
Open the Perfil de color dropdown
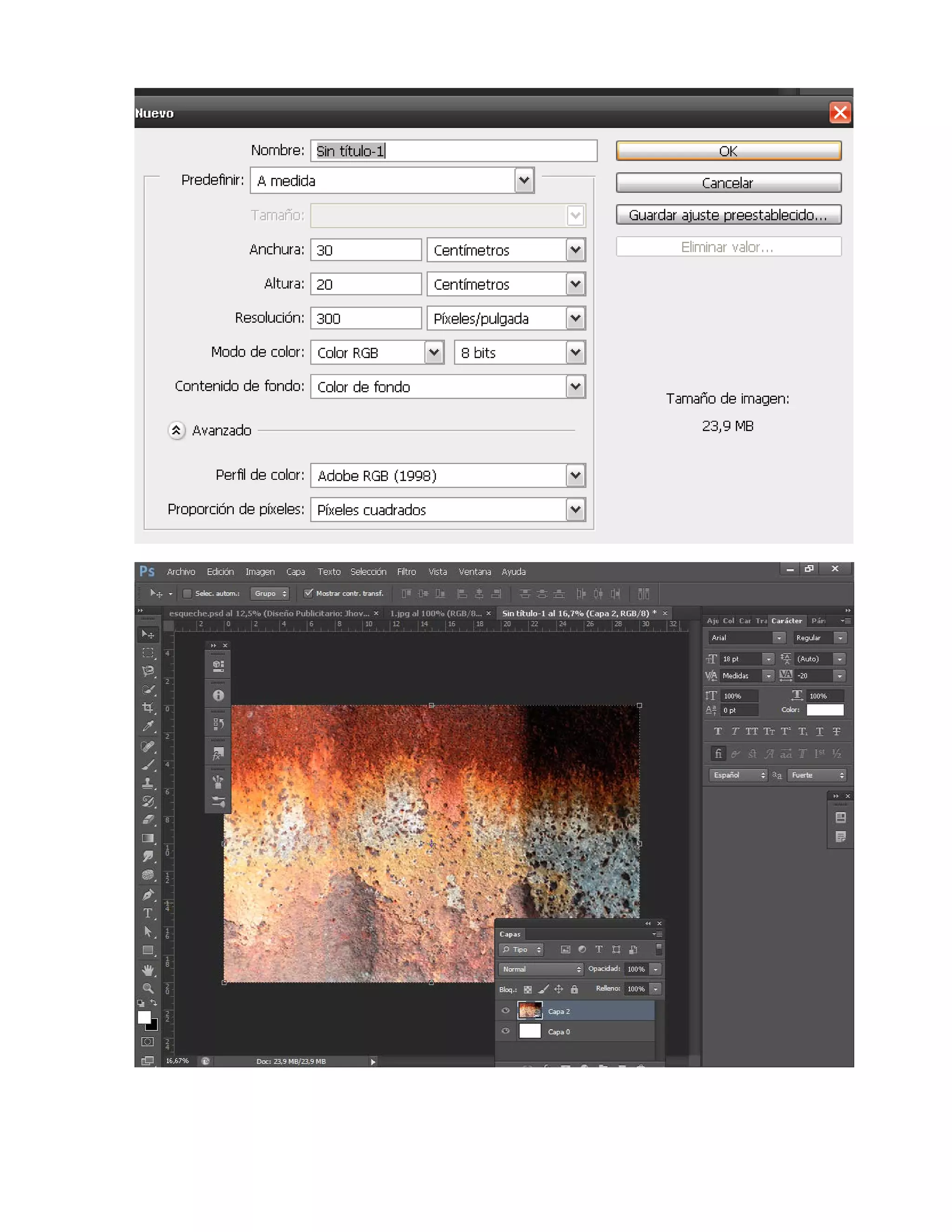tap(575, 476)
